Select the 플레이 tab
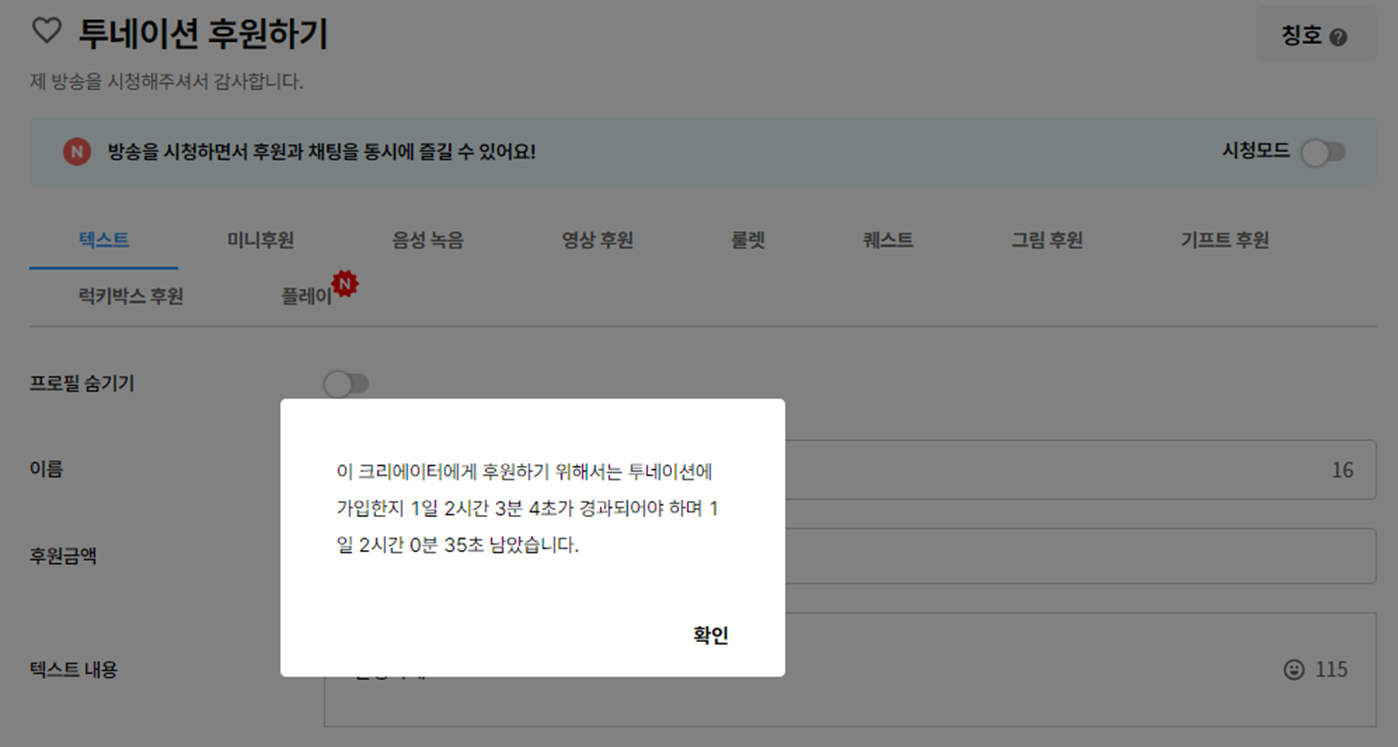The width and height of the screenshot is (1398, 747). pyautogui.click(x=307, y=296)
